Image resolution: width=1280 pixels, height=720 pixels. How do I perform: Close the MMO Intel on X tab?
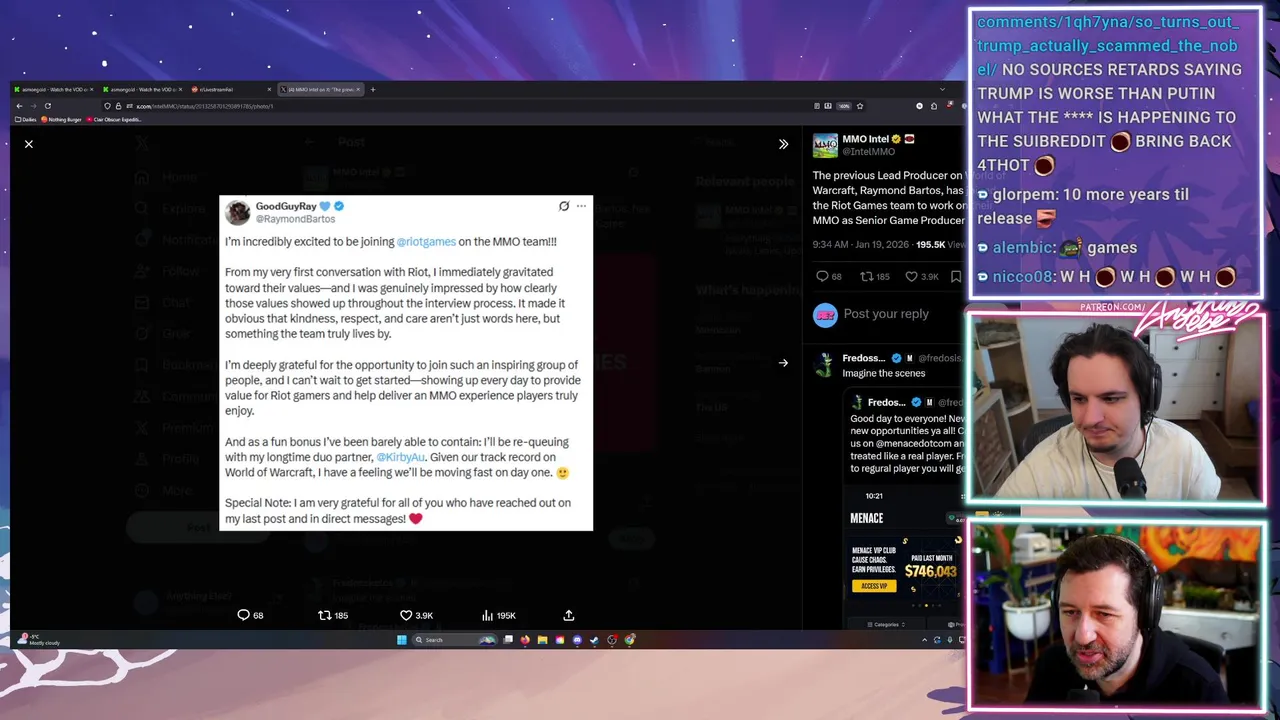coord(358,89)
